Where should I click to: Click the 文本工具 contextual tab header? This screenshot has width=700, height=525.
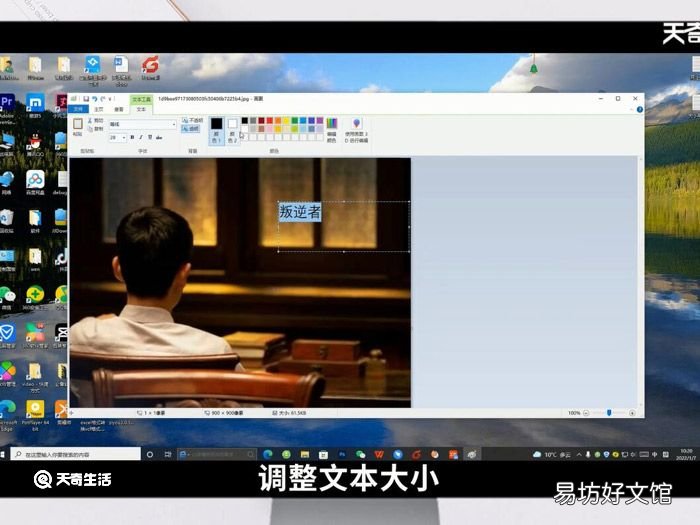tap(141, 99)
